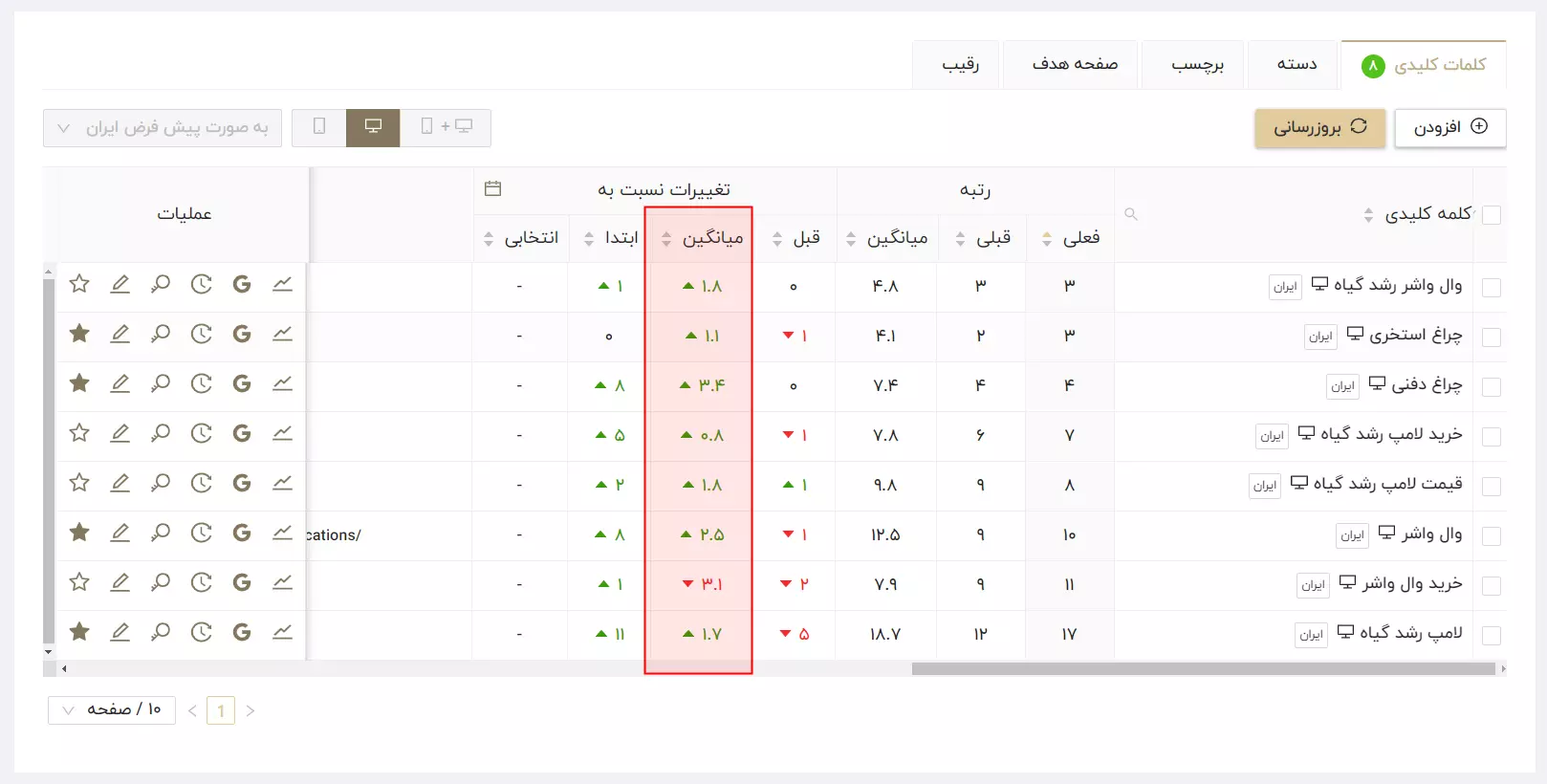Open chart icon for وال واشر رشد گیاه row
Viewport: 1547px width, 784px height.
pos(282,284)
